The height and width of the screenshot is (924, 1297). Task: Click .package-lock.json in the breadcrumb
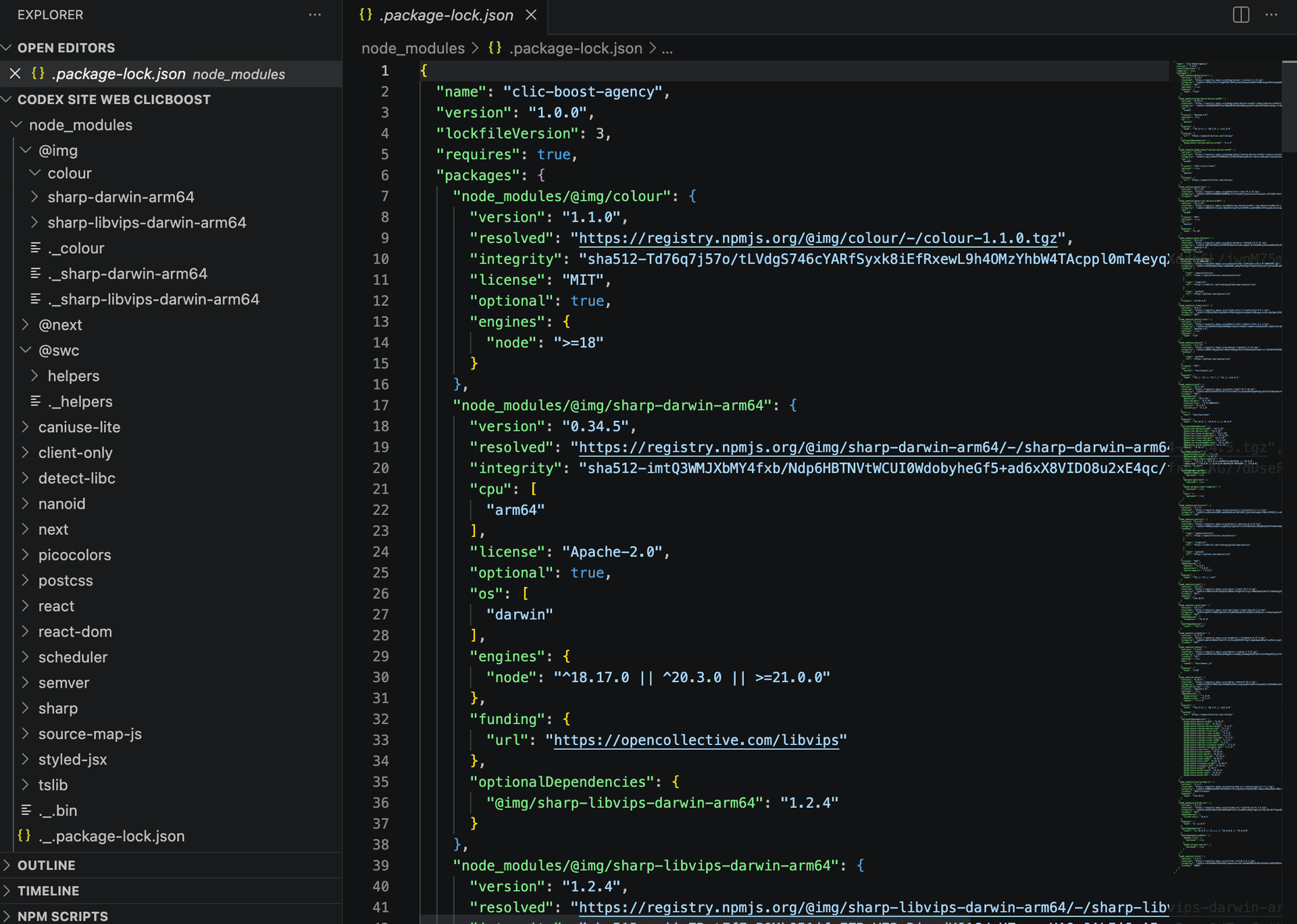(x=576, y=49)
